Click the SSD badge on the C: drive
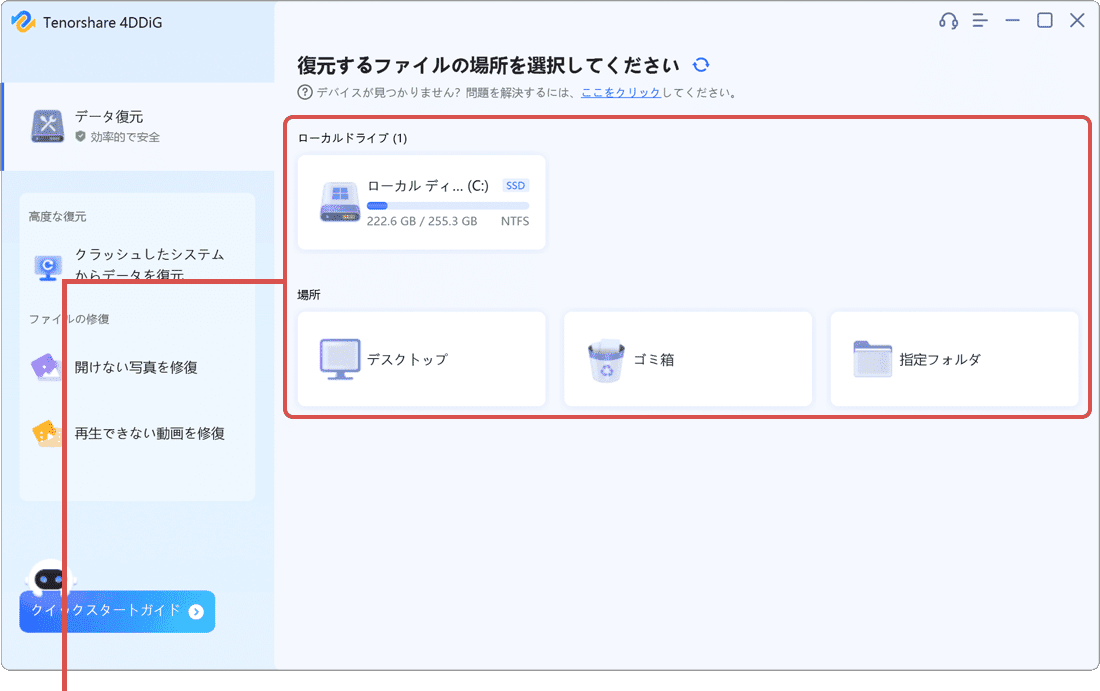 tap(516, 185)
